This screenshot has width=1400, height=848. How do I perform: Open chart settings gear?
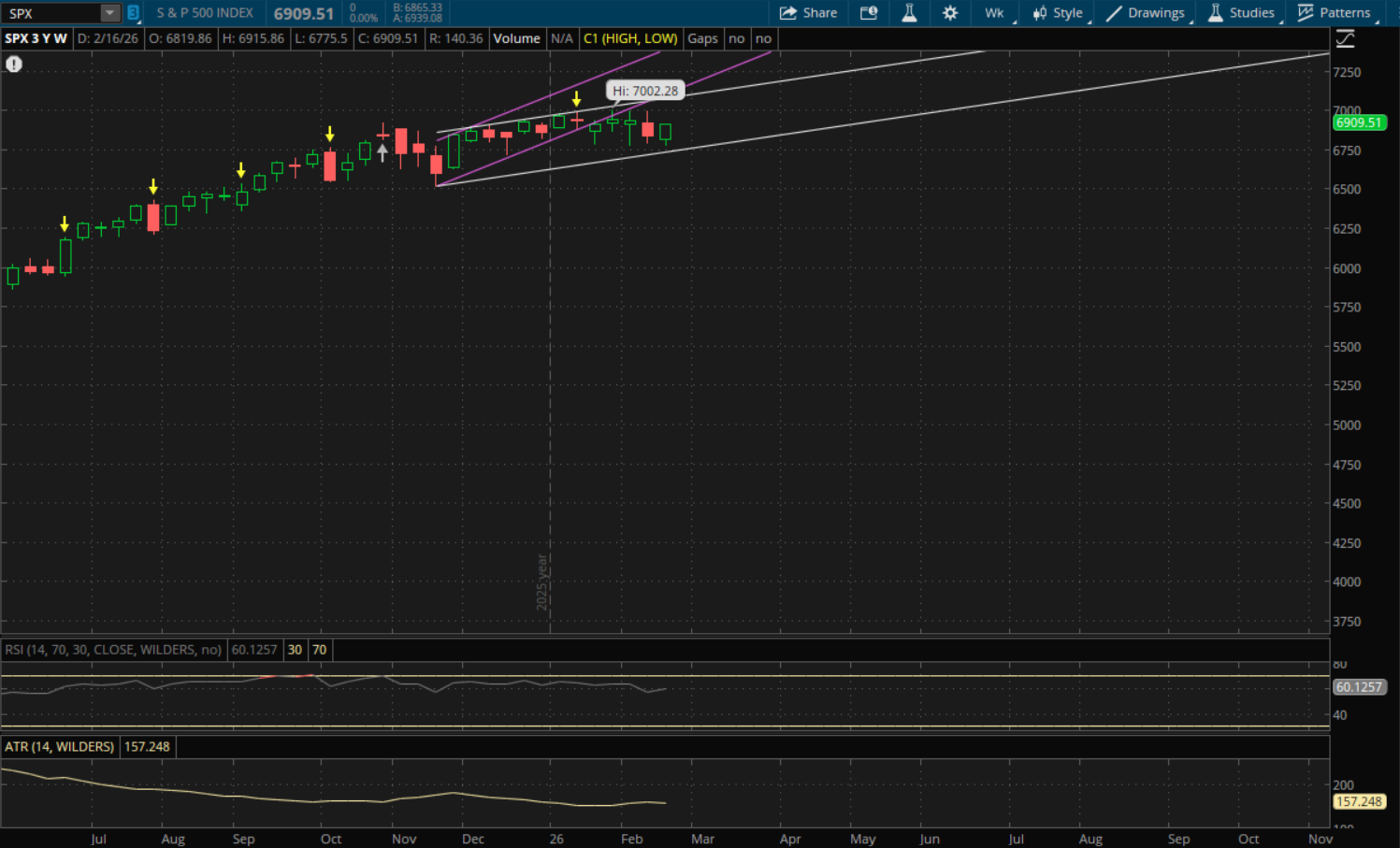coord(950,13)
